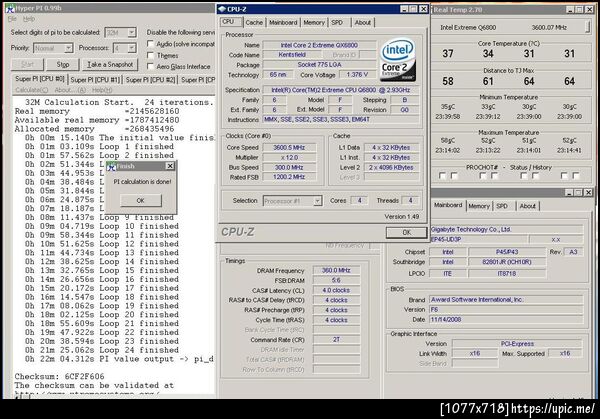The height and width of the screenshot is (419, 600).
Task: Click the CAS# Latency 4.0 clocks value
Action: (336, 290)
